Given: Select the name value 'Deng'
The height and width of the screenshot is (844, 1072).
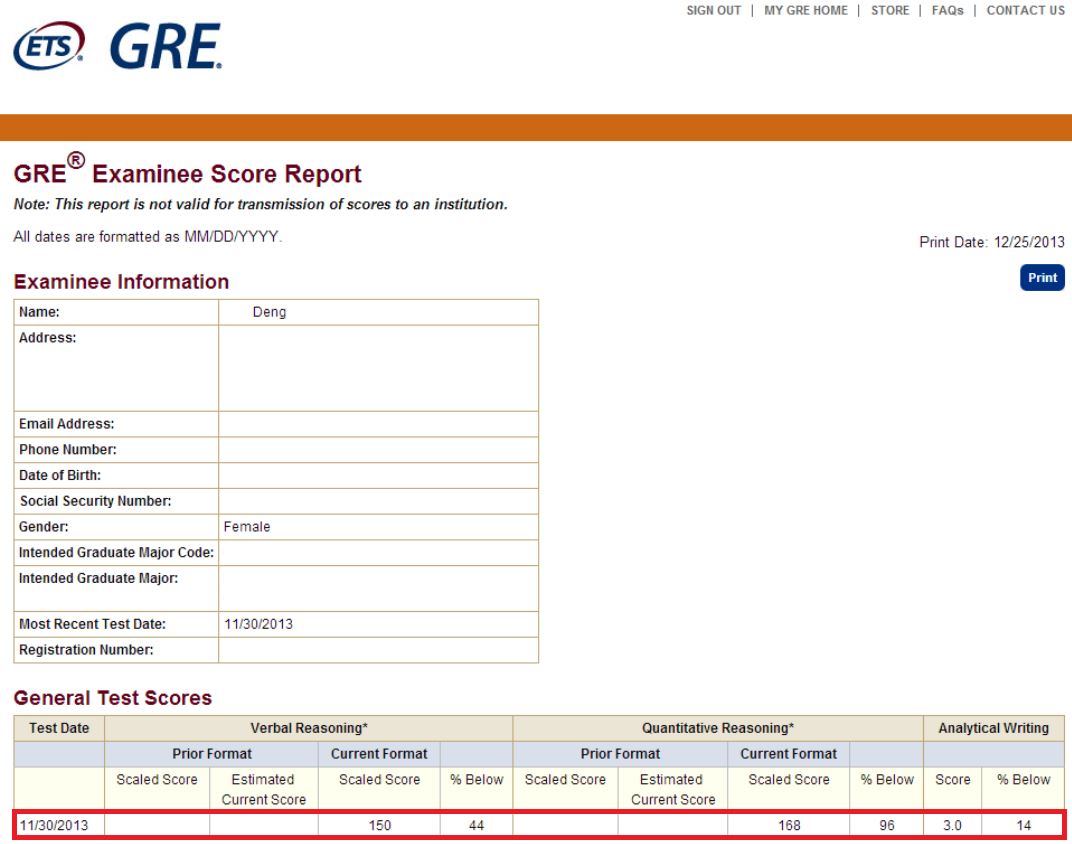Looking at the screenshot, I should pyautogui.click(x=269, y=312).
